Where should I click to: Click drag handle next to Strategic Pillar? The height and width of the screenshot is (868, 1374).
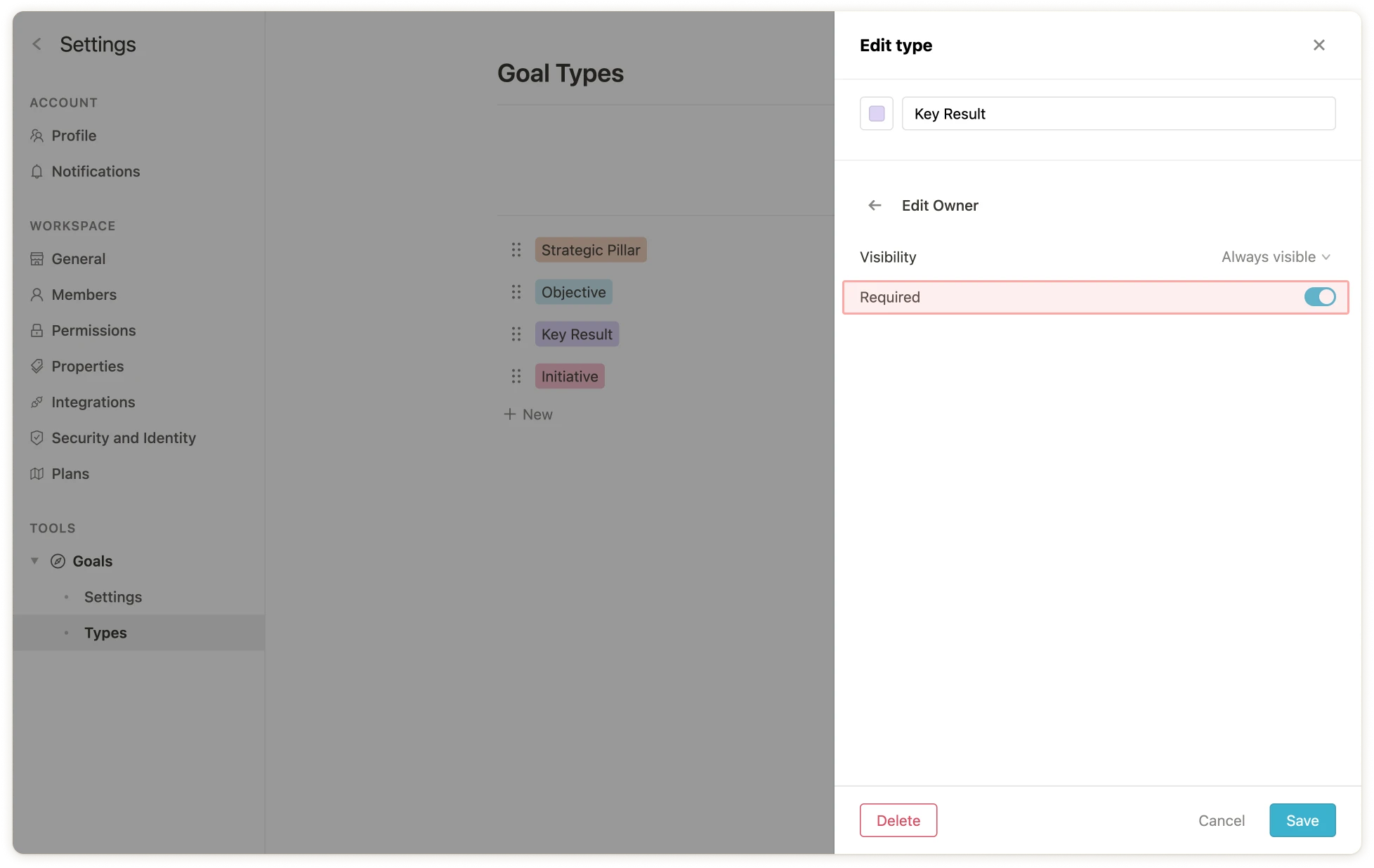(516, 250)
